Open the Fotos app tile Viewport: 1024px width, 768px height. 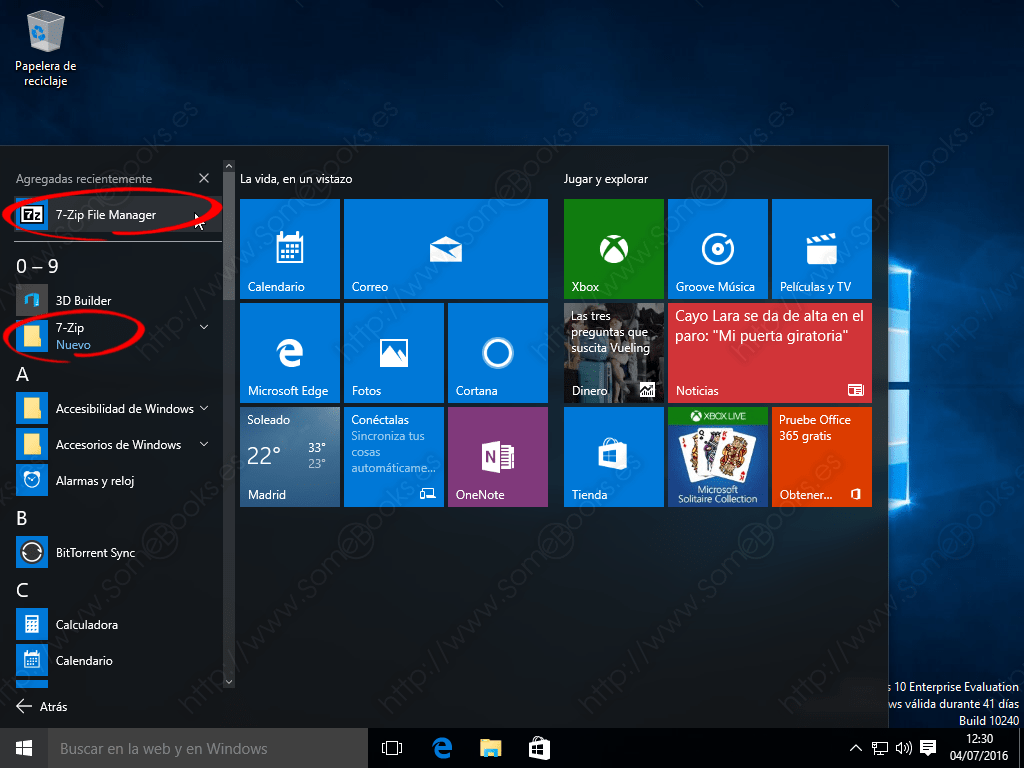pyautogui.click(x=393, y=352)
